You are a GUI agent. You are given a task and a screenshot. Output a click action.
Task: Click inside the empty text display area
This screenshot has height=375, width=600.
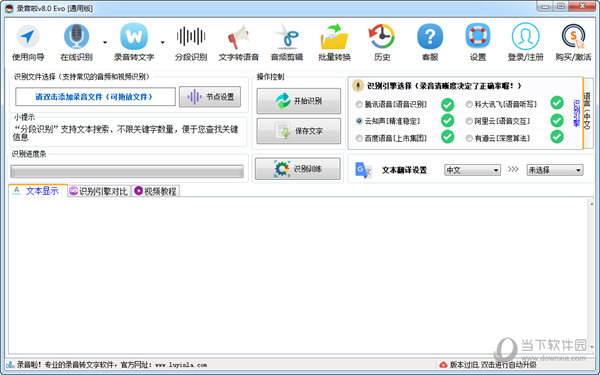point(298,276)
